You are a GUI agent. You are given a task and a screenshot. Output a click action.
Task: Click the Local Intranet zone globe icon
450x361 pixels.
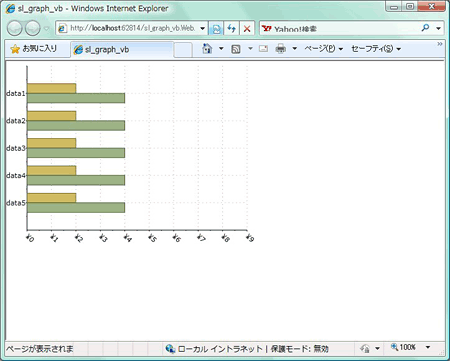pyautogui.click(x=170, y=349)
